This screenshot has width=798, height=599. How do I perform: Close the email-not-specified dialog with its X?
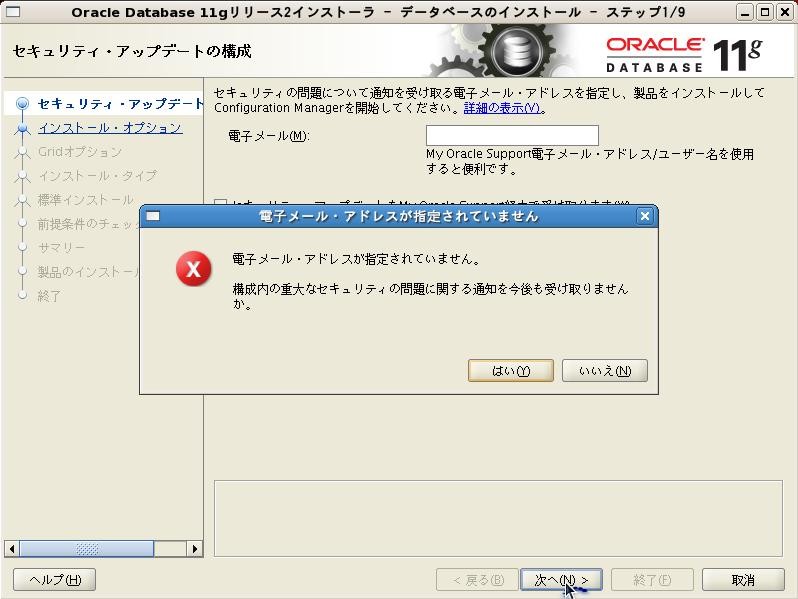click(645, 216)
